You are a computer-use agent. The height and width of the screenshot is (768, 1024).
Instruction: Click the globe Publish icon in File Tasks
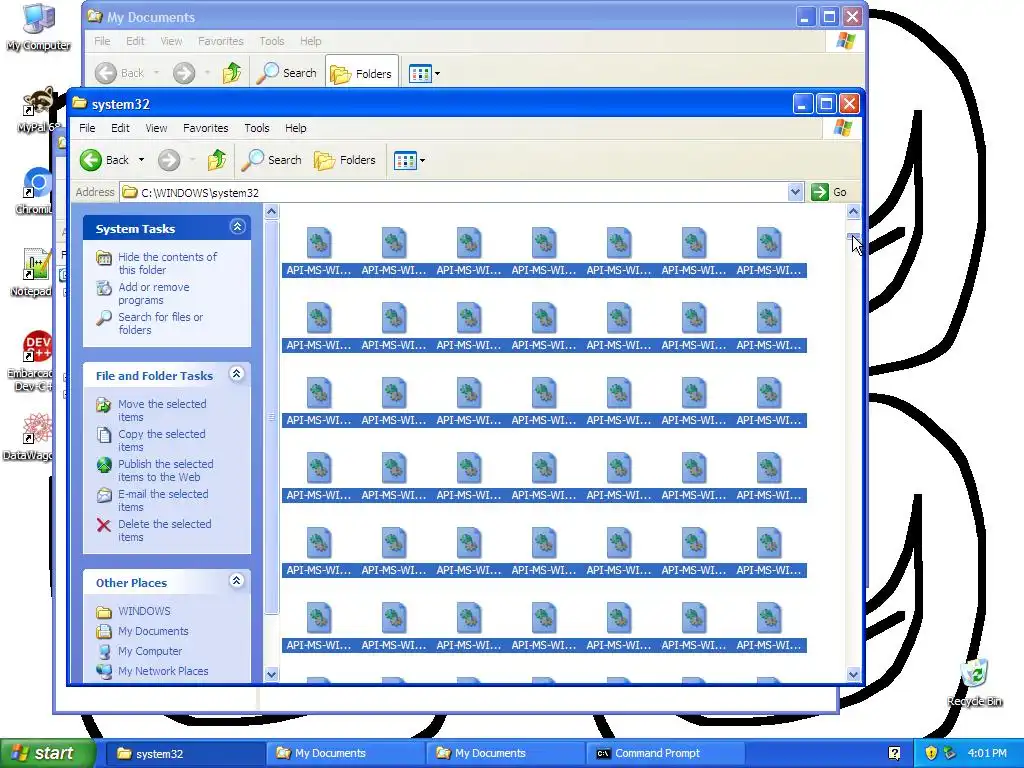pos(104,465)
